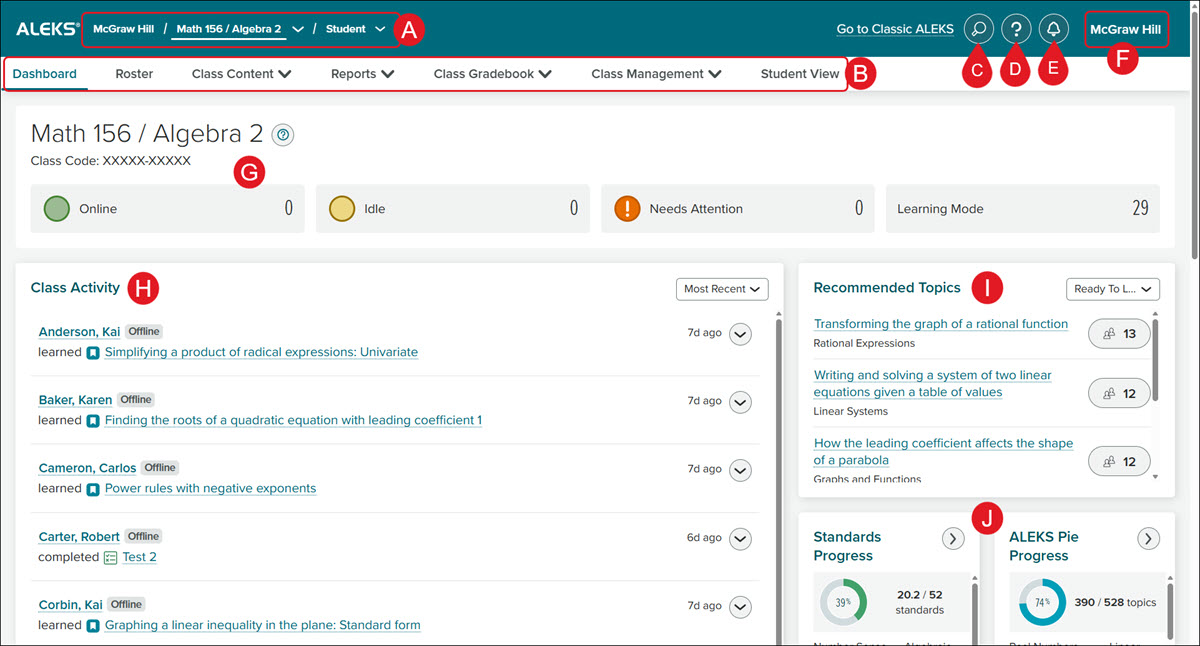Click the 13 students badge for rational function topic

pos(1119,334)
